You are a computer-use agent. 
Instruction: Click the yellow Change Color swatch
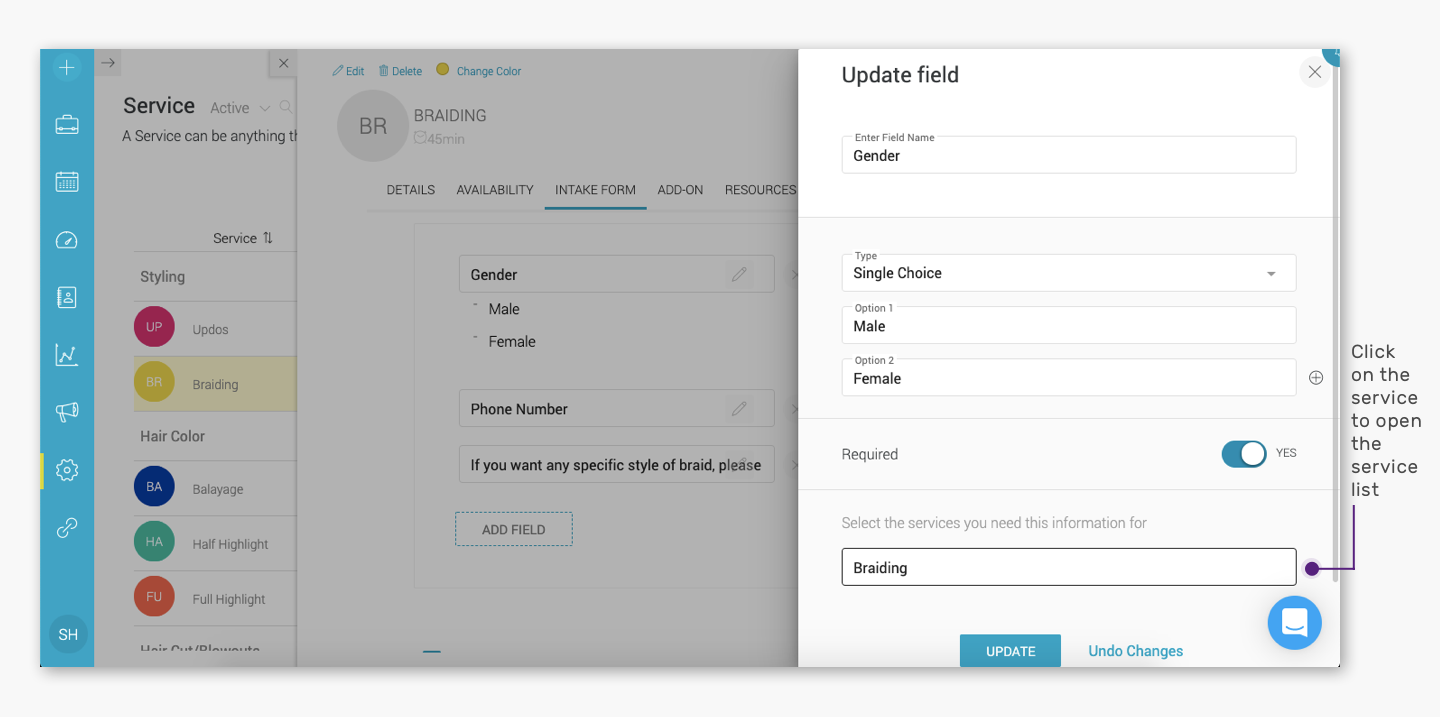443,69
